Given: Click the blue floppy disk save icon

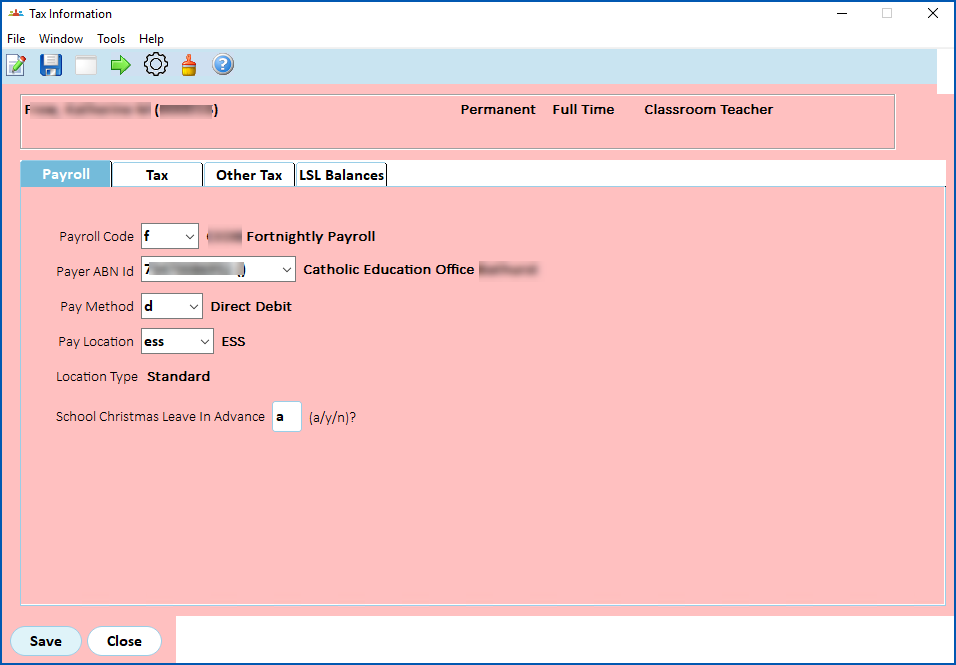Looking at the screenshot, I should [51, 65].
